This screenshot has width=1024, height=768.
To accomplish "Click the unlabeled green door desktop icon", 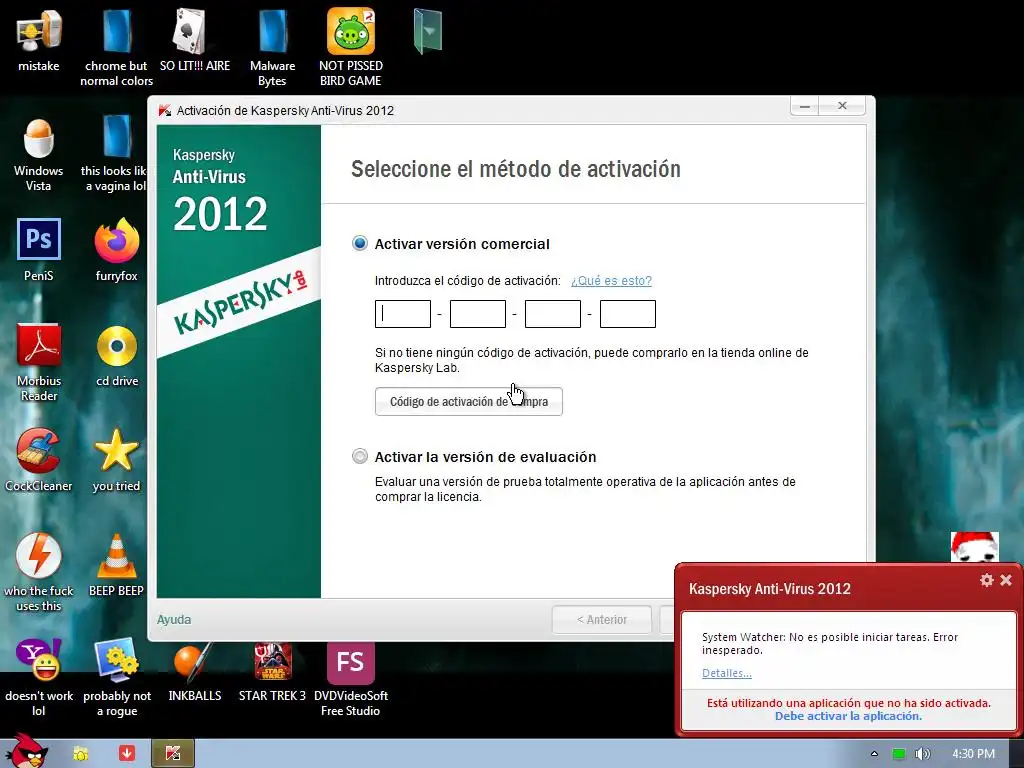I will 428,31.
